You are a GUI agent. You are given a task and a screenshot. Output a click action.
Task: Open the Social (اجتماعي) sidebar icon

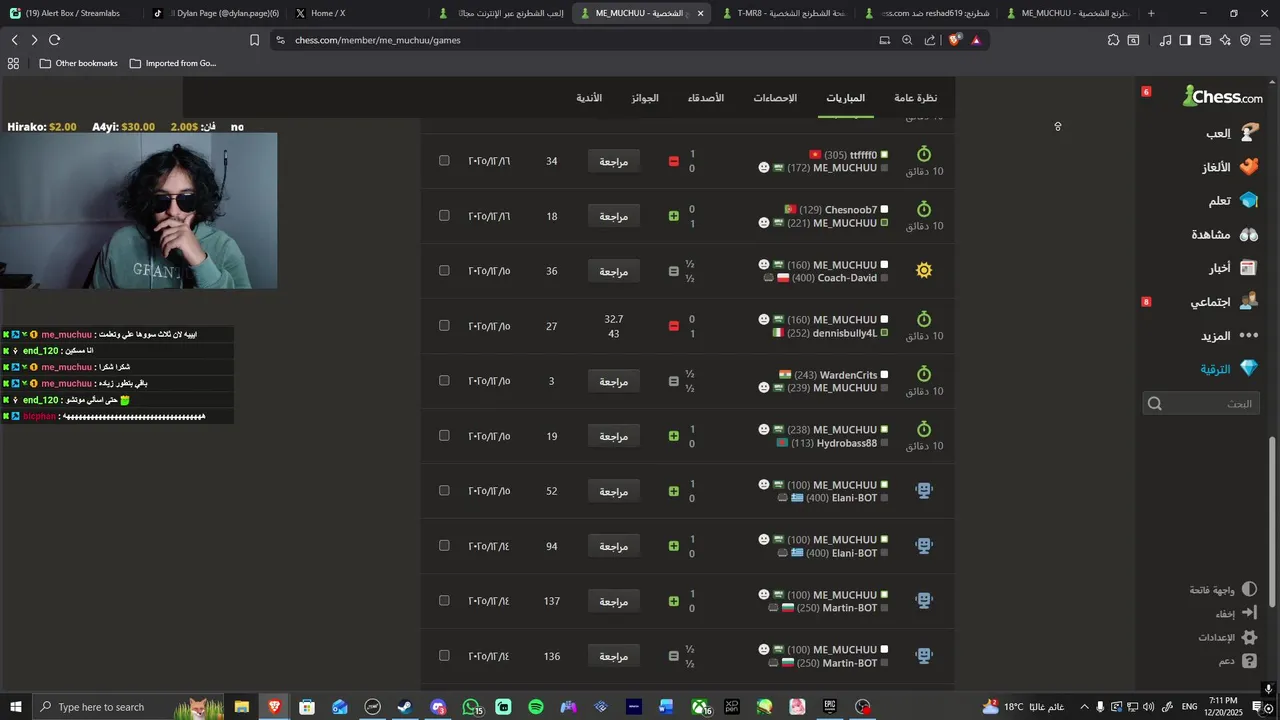pyautogui.click(x=1248, y=301)
